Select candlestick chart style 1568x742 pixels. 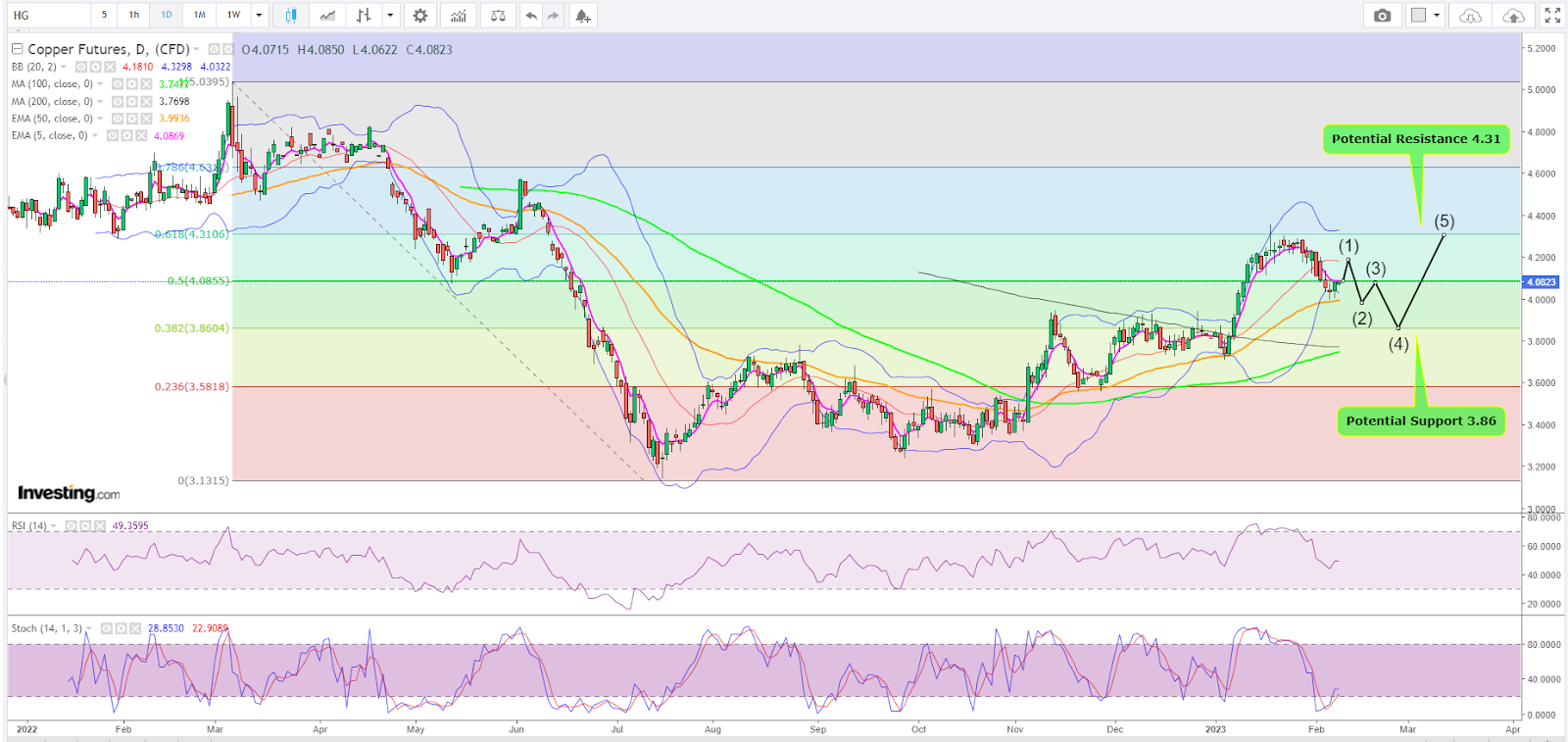click(x=291, y=16)
